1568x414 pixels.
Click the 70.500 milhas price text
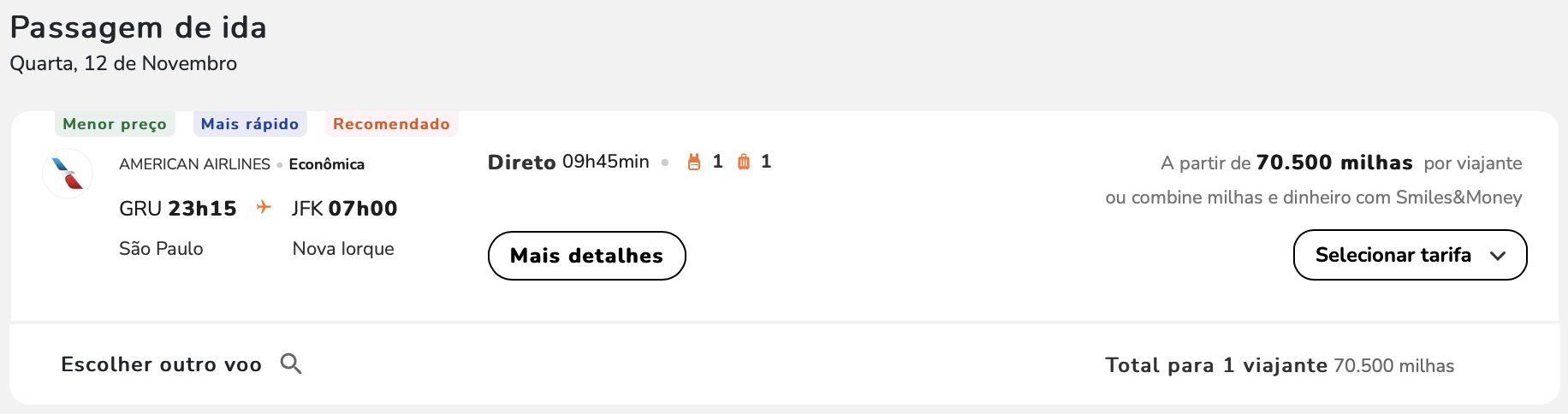click(1333, 163)
